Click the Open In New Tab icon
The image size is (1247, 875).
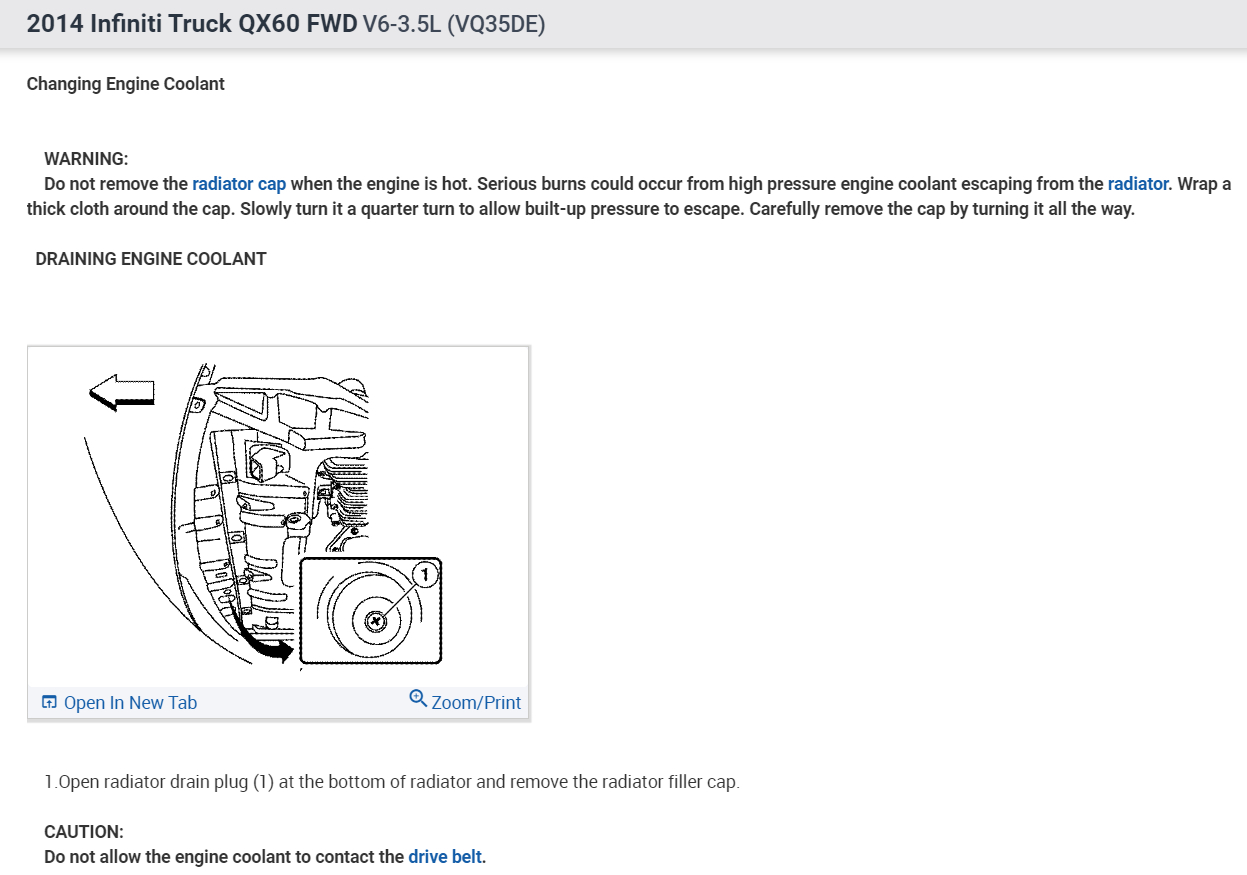49,702
